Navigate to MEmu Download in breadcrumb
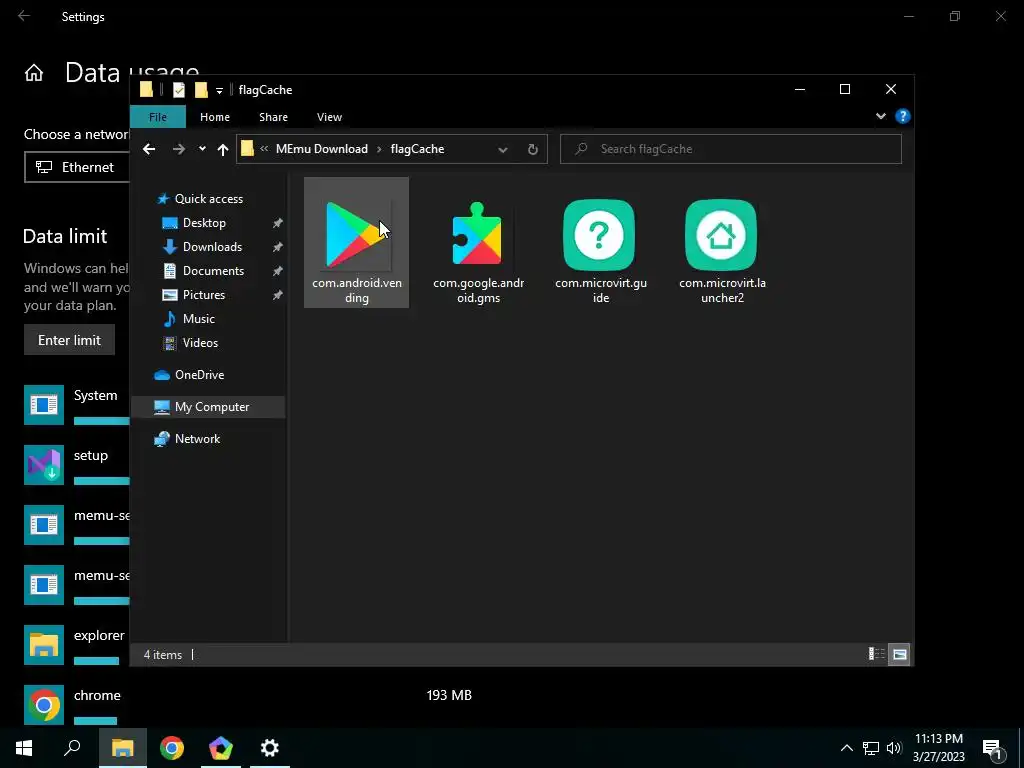1024x768 pixels. coord(322,149)
